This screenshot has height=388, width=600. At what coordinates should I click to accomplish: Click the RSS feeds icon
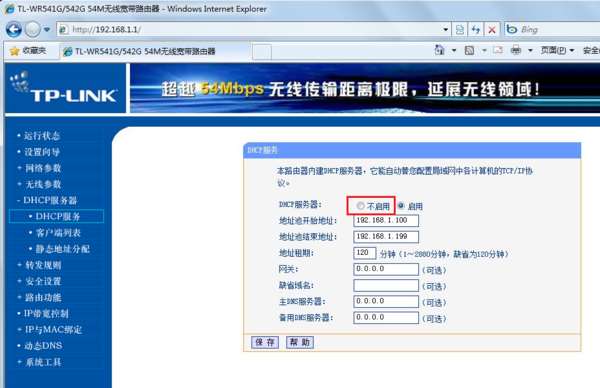point(469,50)
